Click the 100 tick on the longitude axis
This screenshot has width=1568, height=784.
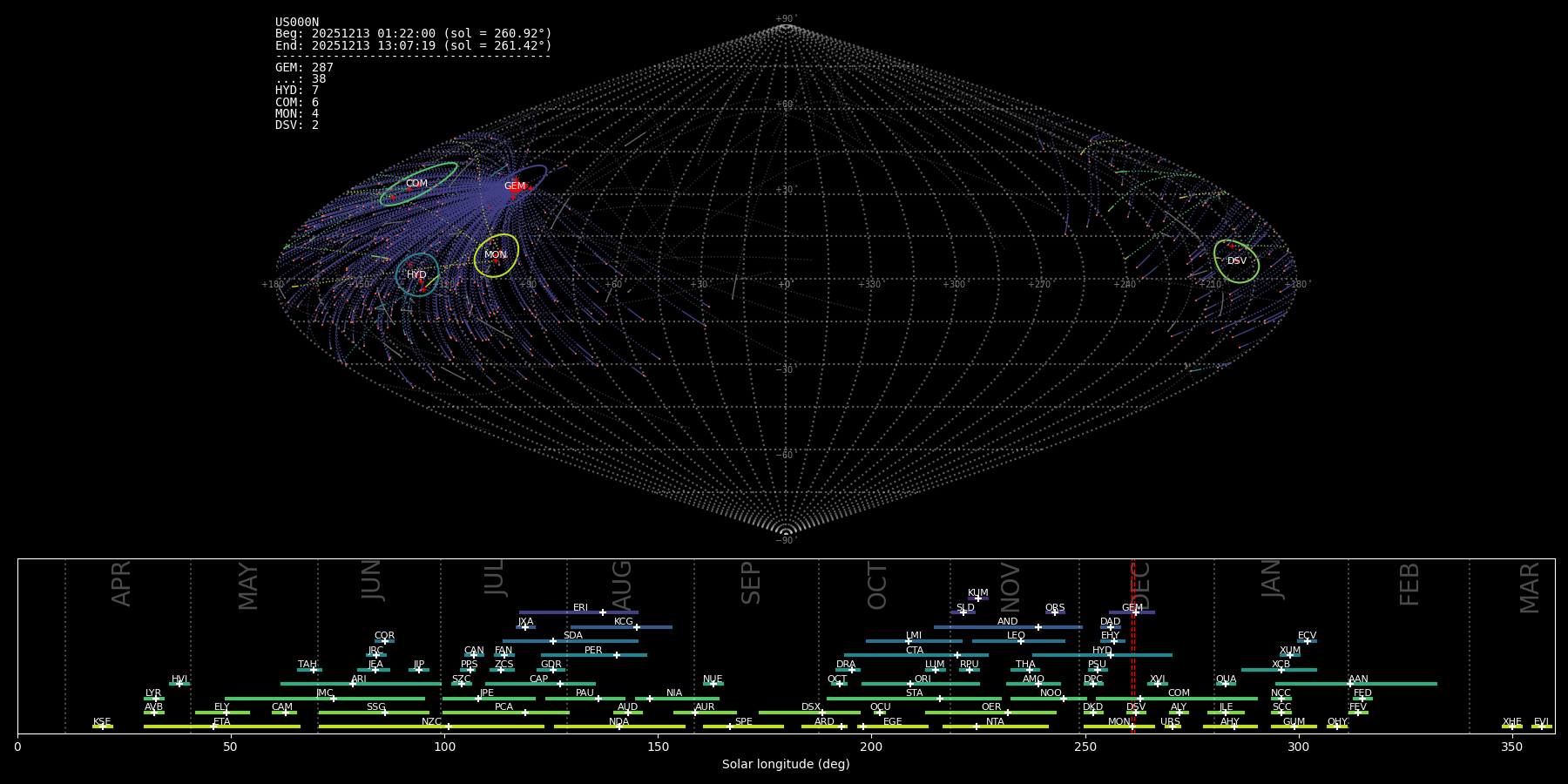tap(444, 747)
